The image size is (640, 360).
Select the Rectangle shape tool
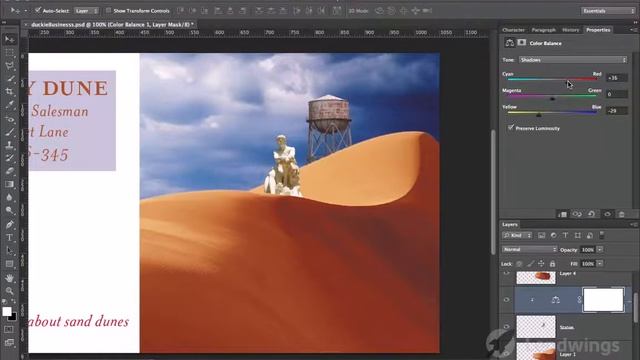click(x=9, y=264)
